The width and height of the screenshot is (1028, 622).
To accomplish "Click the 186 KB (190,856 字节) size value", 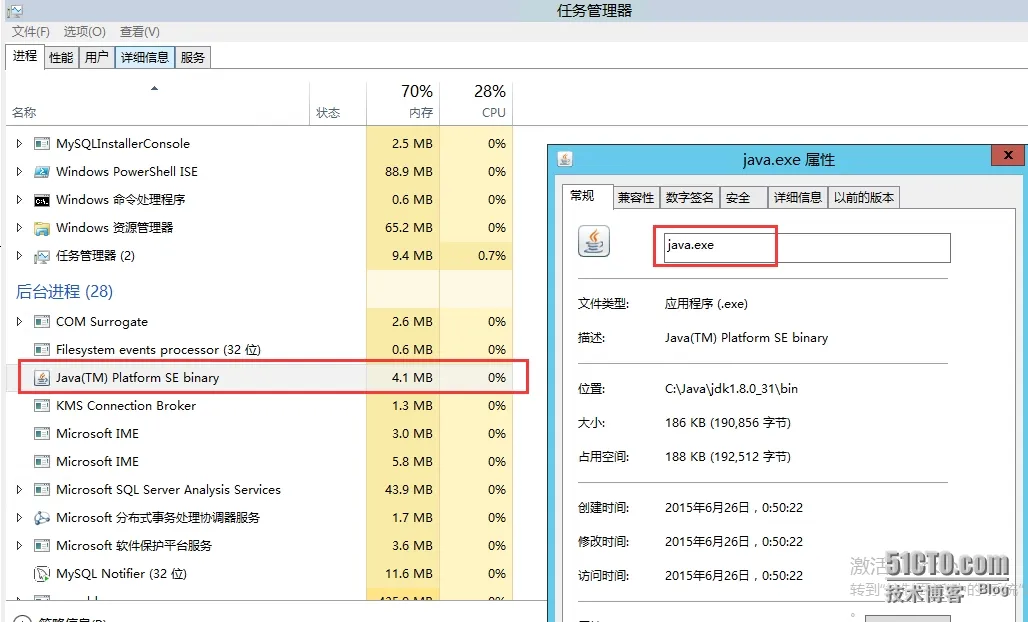I will [x=728, y=423].
